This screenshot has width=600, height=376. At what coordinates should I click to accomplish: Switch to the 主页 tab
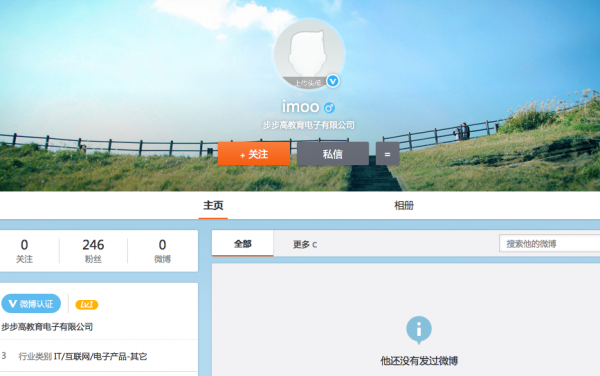point(213,205)
